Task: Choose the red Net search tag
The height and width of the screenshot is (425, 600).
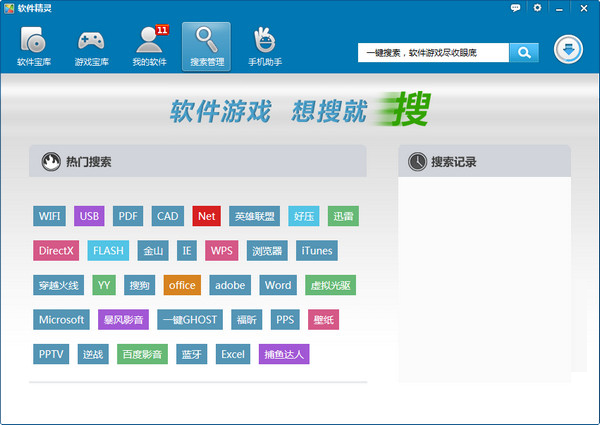Action: 206,216
